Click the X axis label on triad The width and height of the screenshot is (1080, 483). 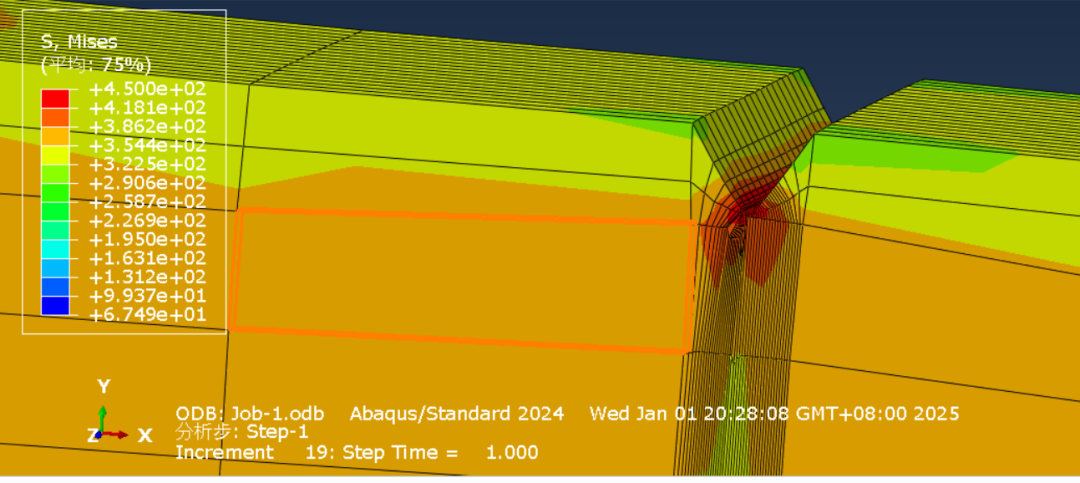pos(145,435)
